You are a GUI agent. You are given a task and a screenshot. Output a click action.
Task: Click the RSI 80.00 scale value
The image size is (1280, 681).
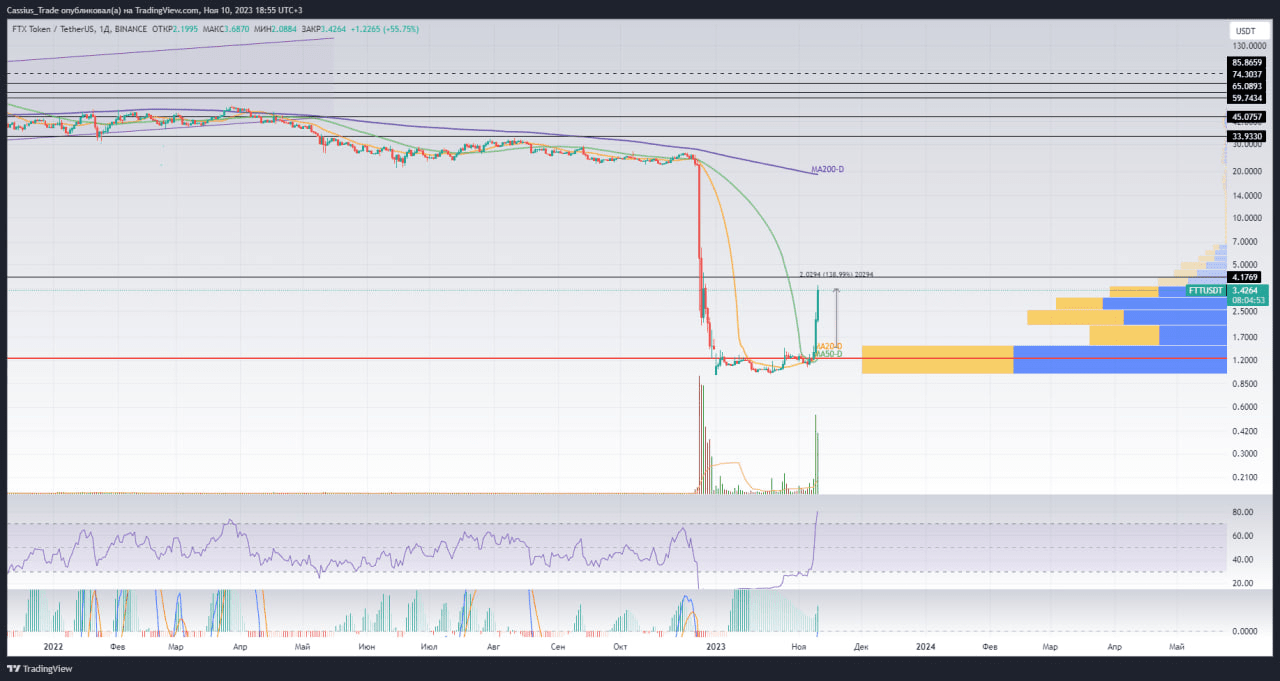(x=1243, y=512)
